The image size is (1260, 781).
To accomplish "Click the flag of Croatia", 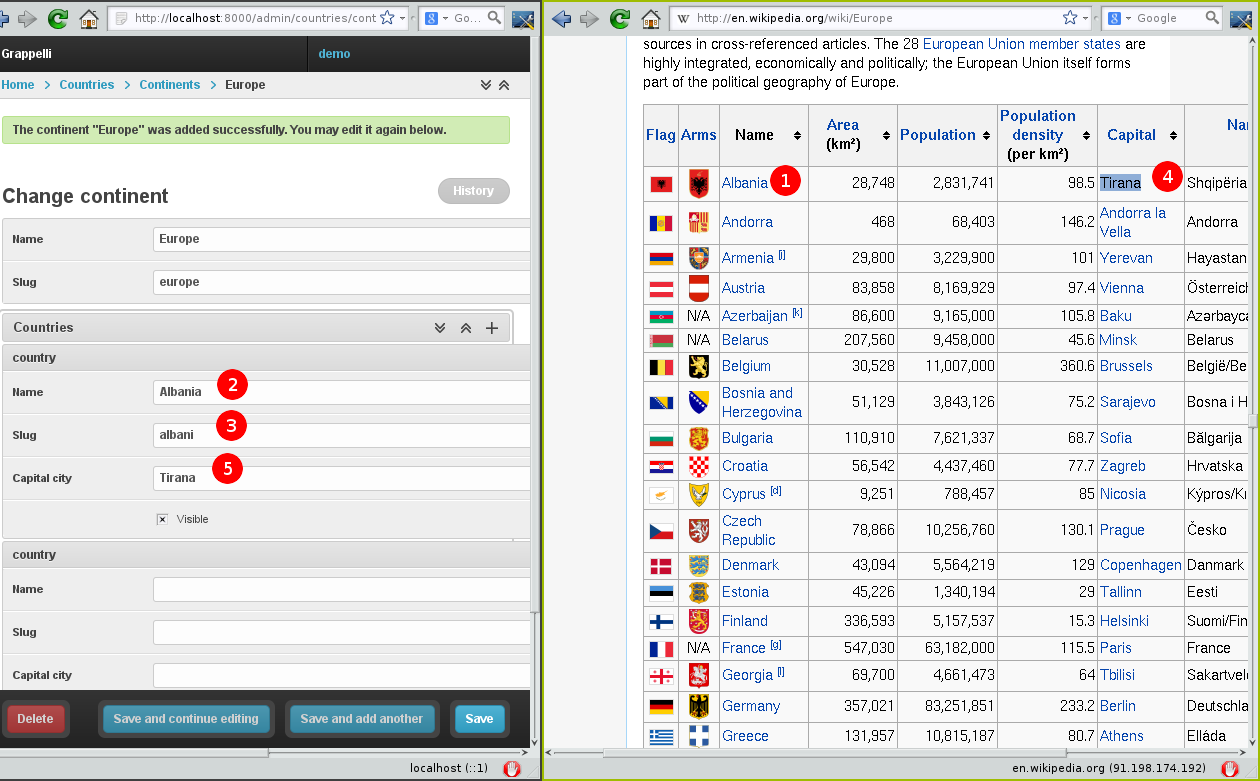I will [661, 466].
